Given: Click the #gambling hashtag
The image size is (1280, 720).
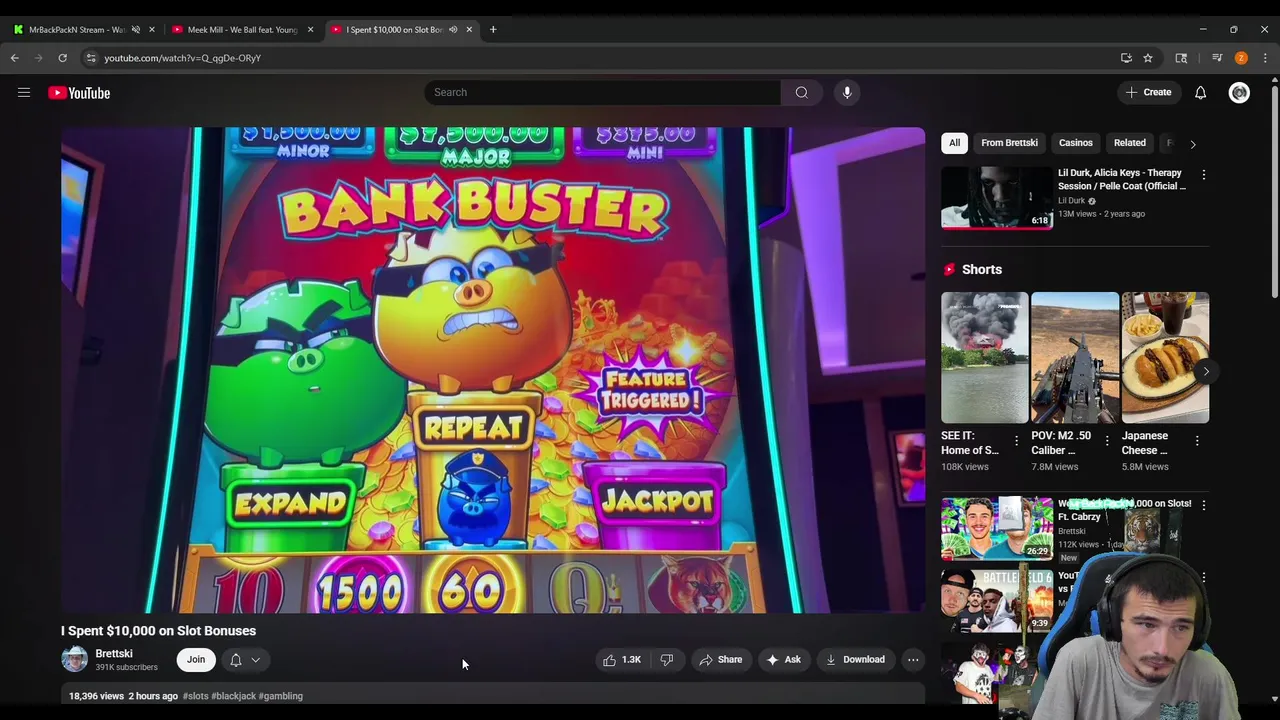Looking at the screenshot, I should [x=281, y=696].
